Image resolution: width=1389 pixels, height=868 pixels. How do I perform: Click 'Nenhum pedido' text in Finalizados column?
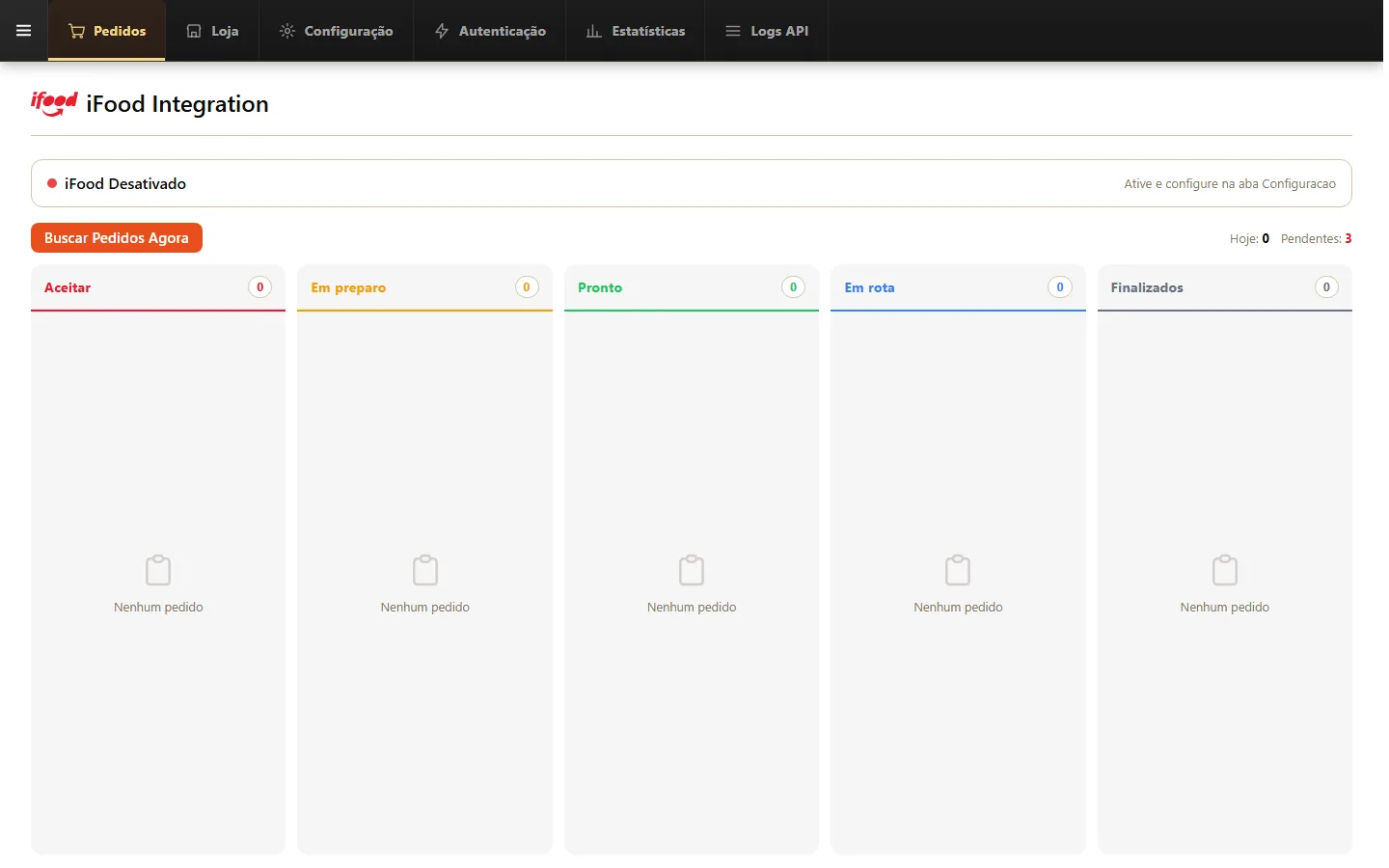tap(1225, 607)
